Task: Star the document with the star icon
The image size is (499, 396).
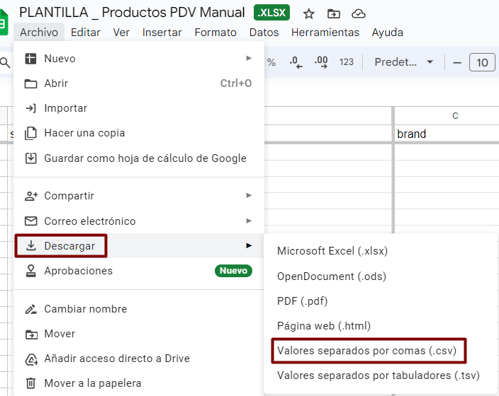Action: pos(309,14)
